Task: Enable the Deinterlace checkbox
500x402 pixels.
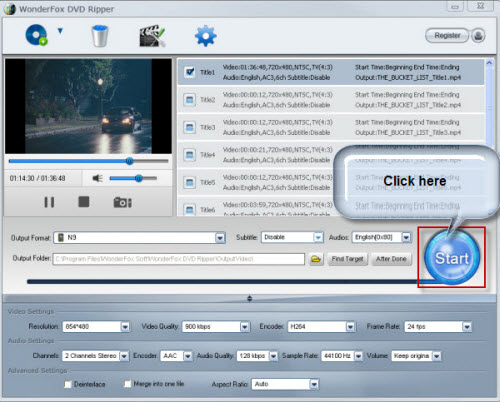Action: 68,384
